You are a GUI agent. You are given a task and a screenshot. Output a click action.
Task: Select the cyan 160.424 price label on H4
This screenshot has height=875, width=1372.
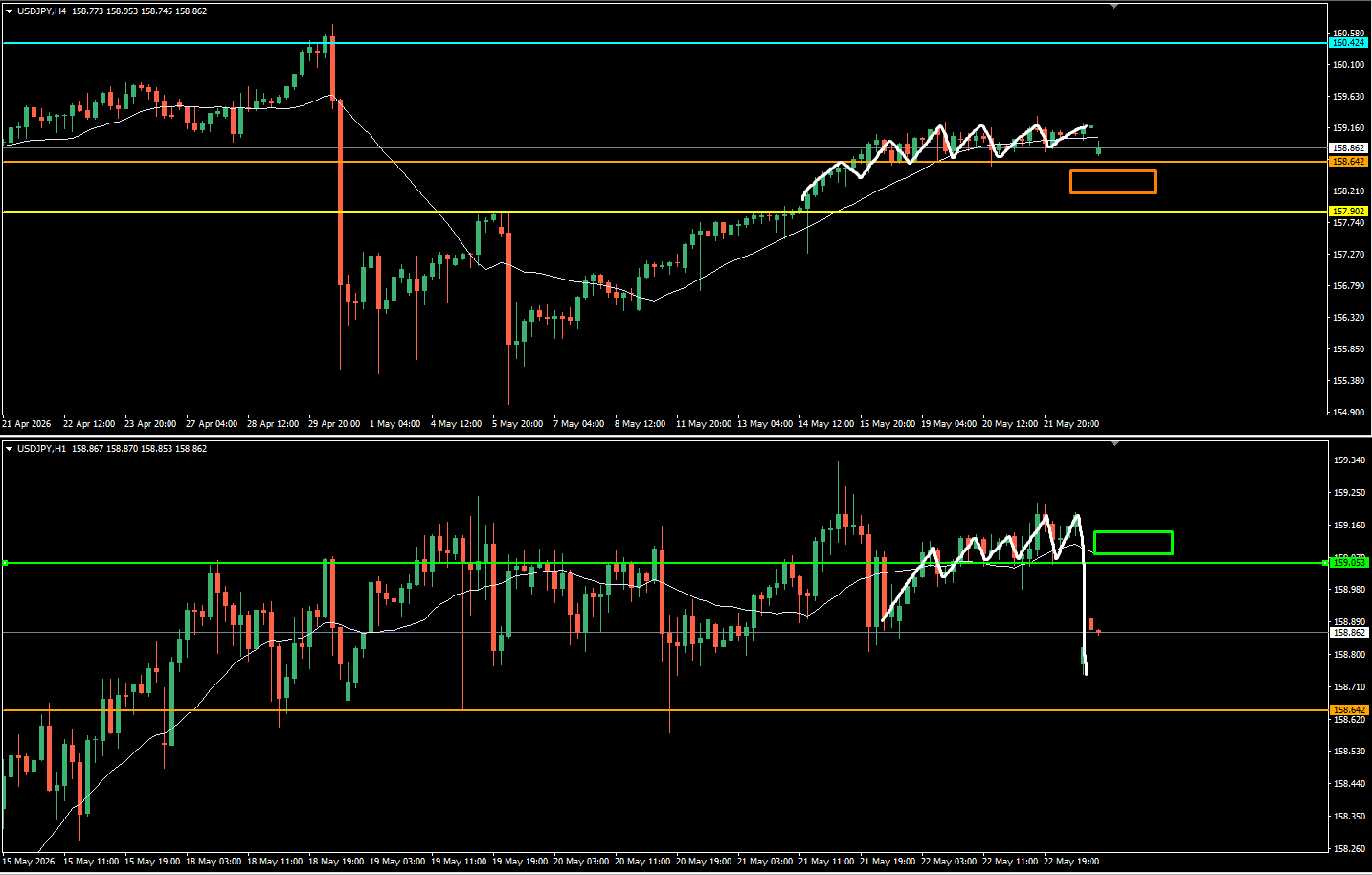coord(1348,43)
